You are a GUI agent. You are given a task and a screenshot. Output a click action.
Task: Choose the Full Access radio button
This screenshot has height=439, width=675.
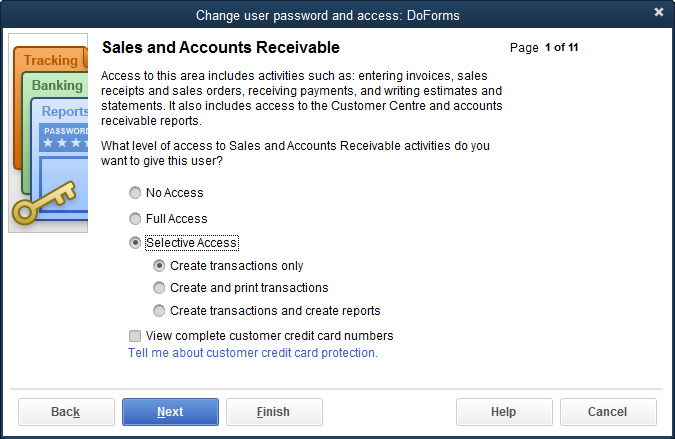(135, 218)
